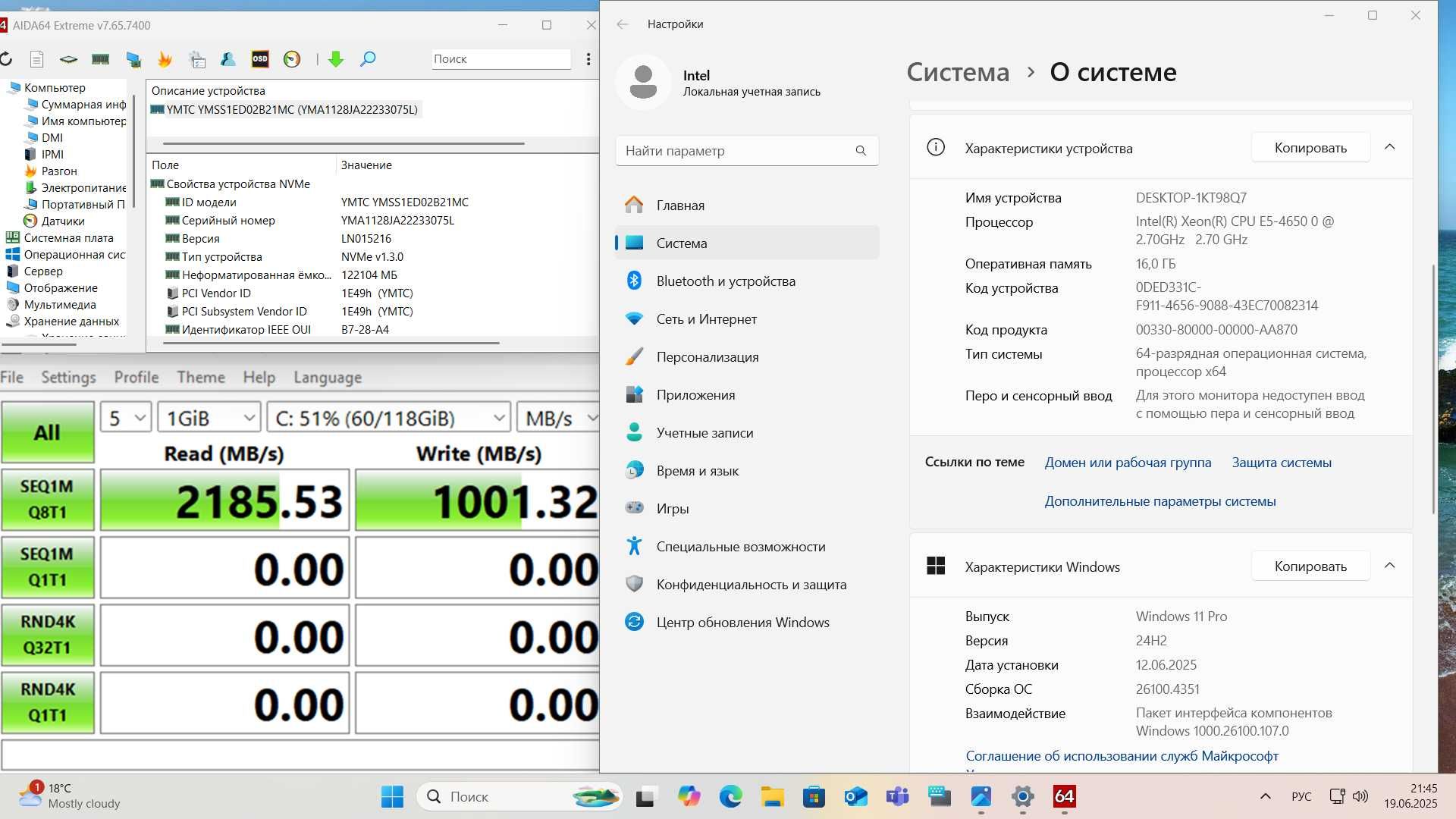The width and height of the screenshot is (1456, 819).
Task: Click the AIDA64 refresh icon
Action: point(6,59)
